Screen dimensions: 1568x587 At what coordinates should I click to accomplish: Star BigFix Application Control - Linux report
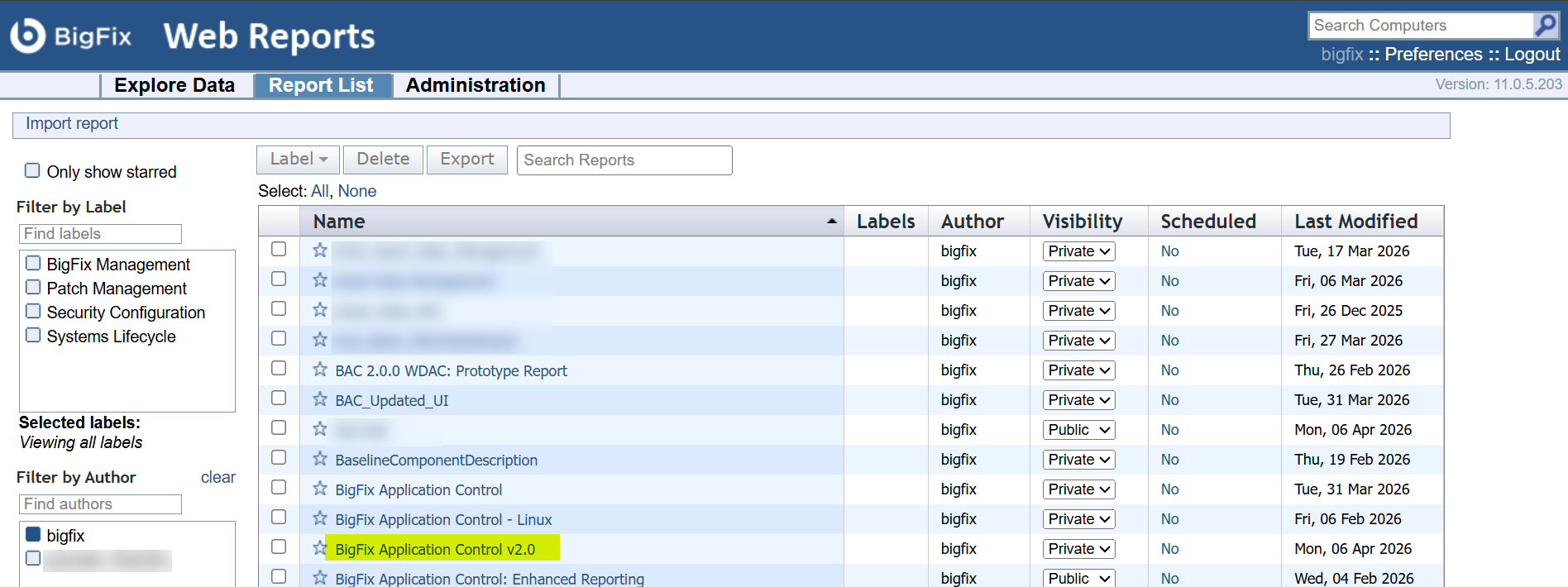[x=320, y=518]
